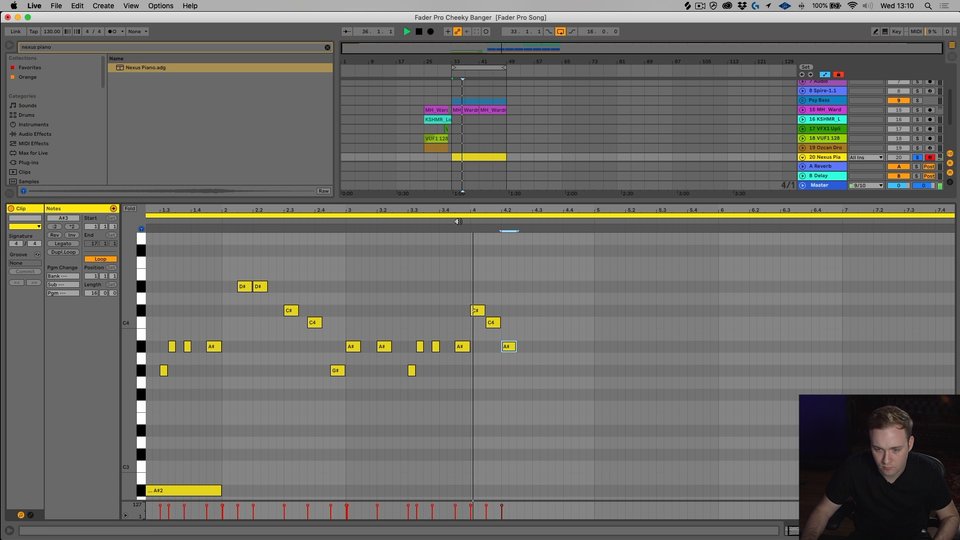Click the Set locator button

806,67
